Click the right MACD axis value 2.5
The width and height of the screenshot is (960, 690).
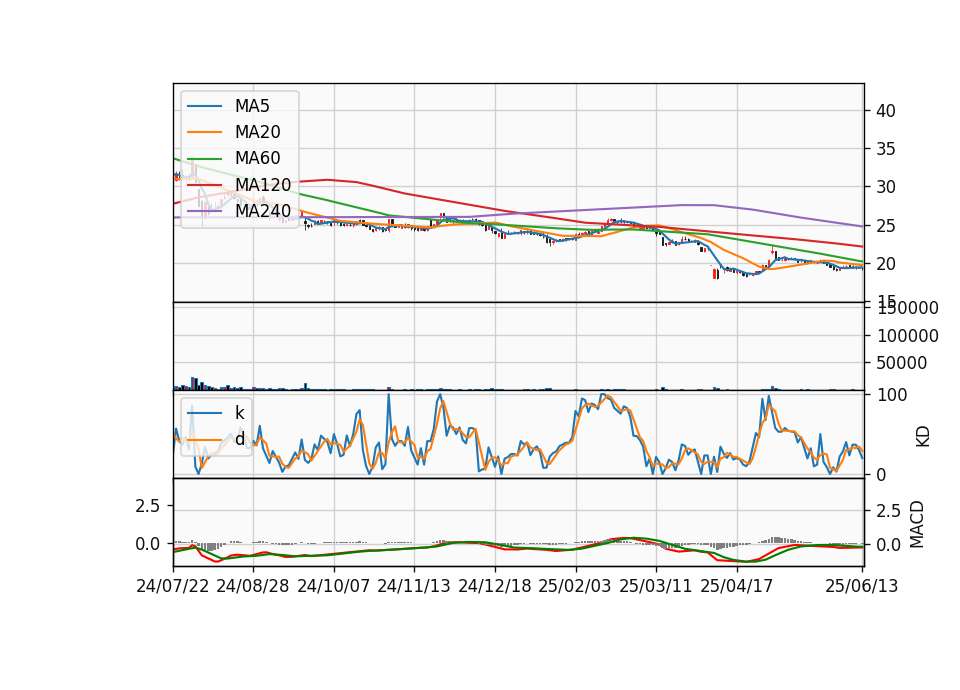(889, 511)
